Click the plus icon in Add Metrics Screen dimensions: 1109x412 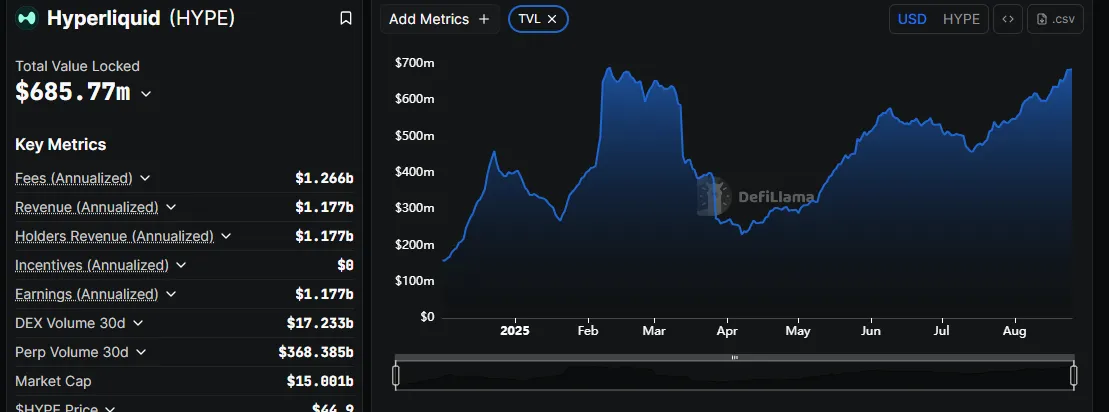click(484, 19)
